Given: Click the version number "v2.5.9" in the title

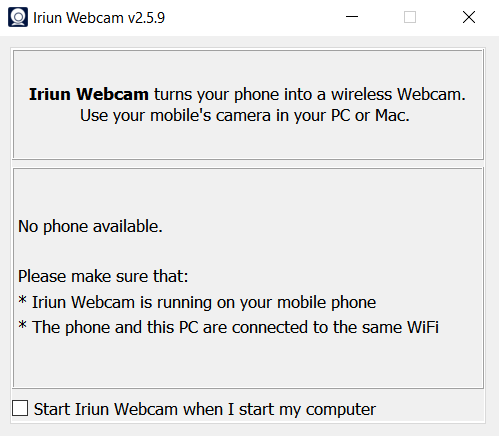Looking at the screenshot, I should point(146,18).
